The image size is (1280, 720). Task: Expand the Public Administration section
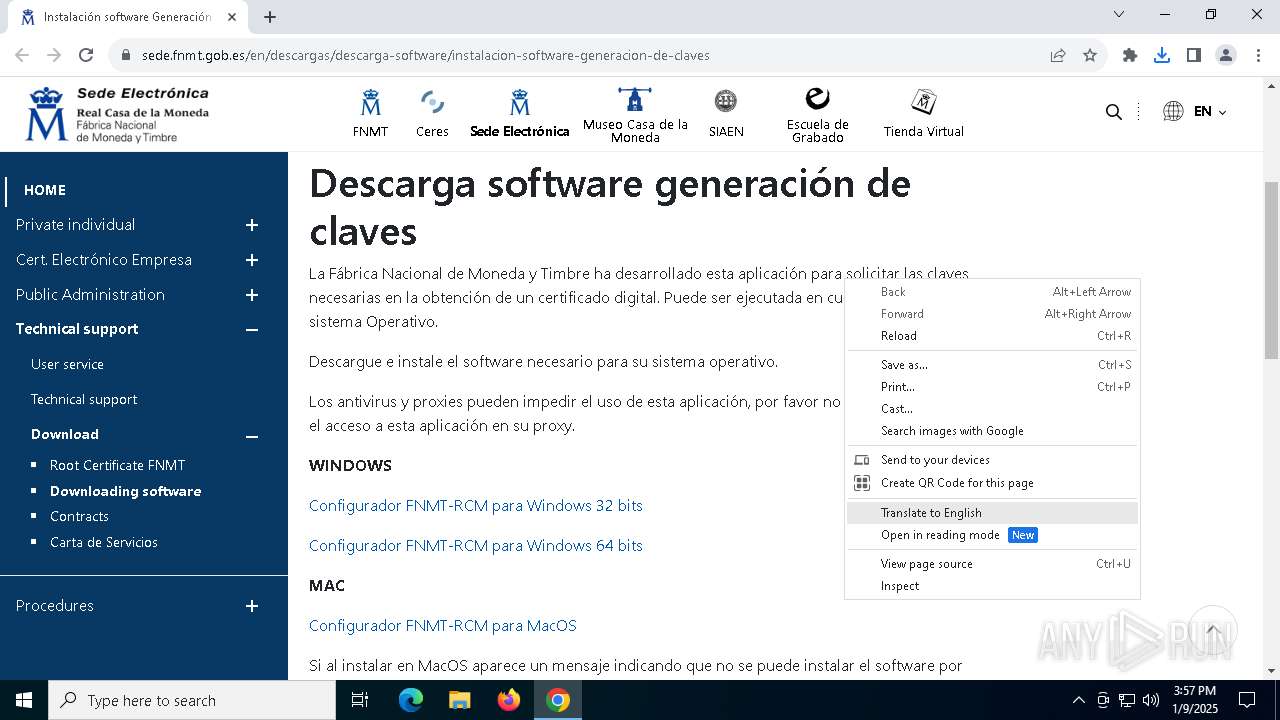252,295
